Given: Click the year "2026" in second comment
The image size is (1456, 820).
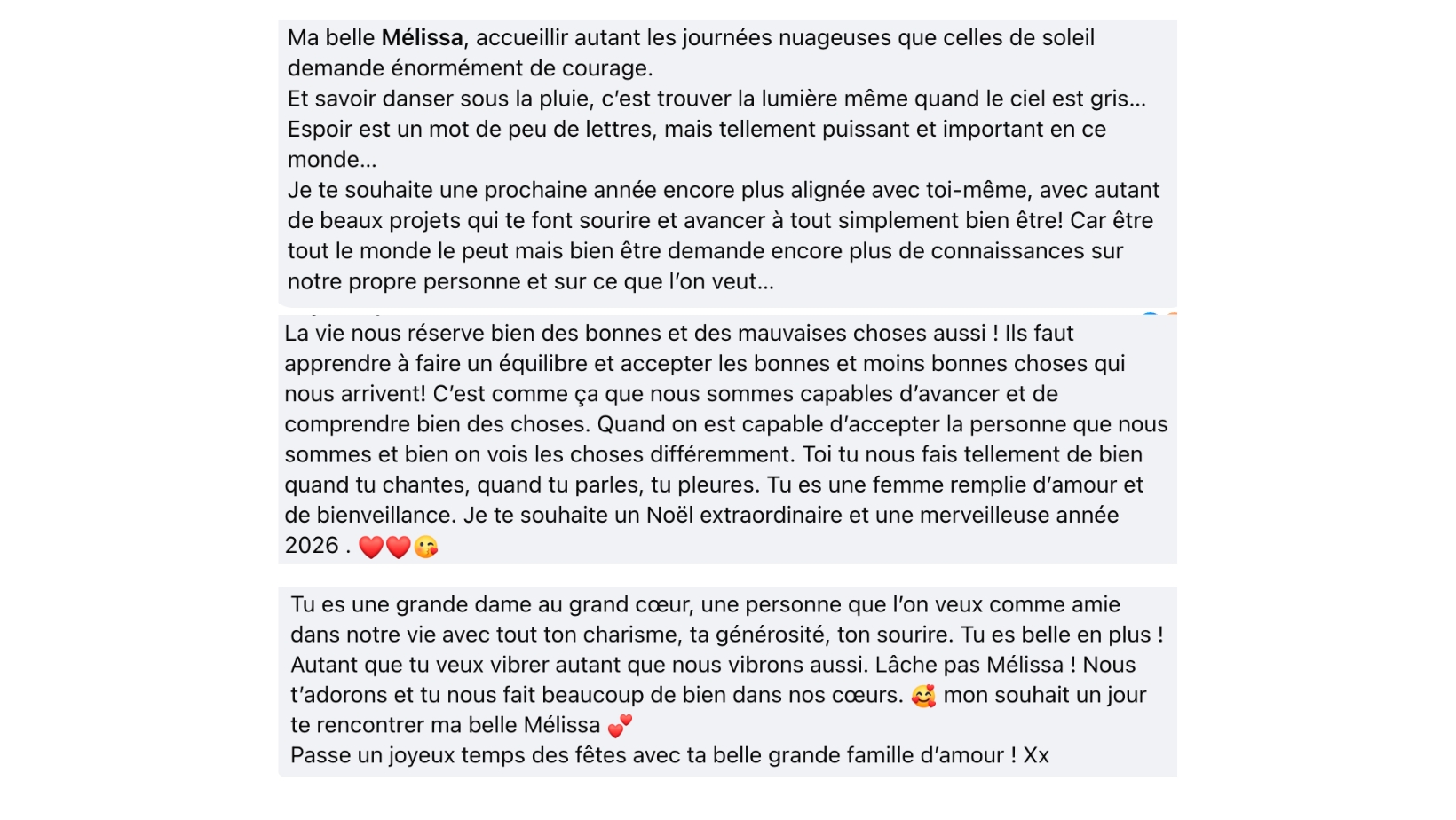Looking at the screenshot, I should click(312, 546).
